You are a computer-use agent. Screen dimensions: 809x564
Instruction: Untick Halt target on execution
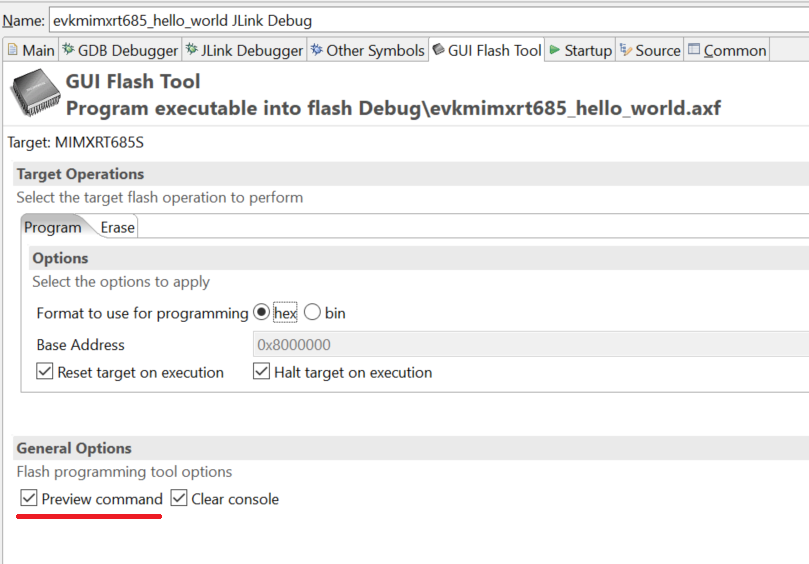point(261,372)
